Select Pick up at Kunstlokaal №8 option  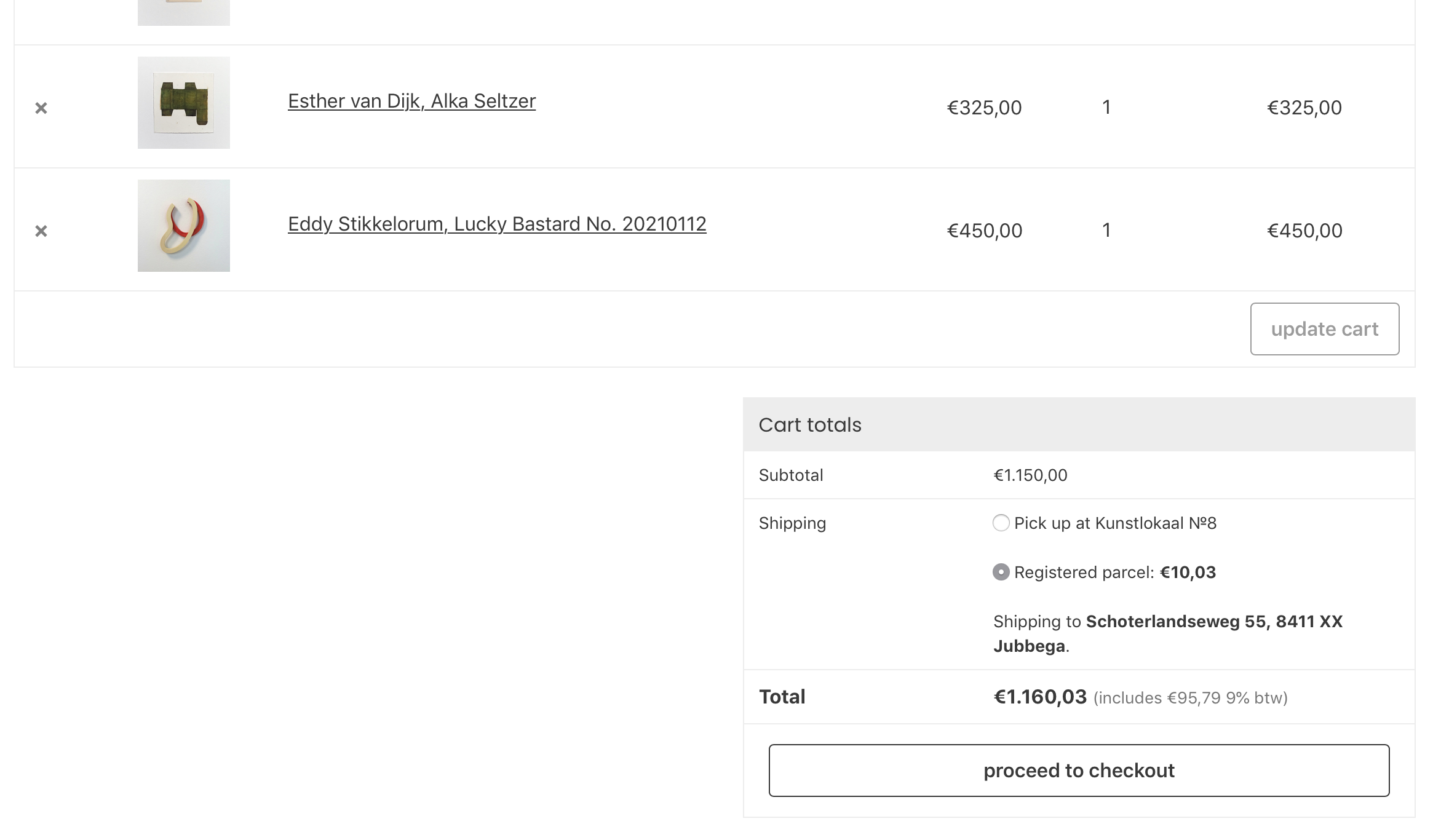pos(1001,523)
